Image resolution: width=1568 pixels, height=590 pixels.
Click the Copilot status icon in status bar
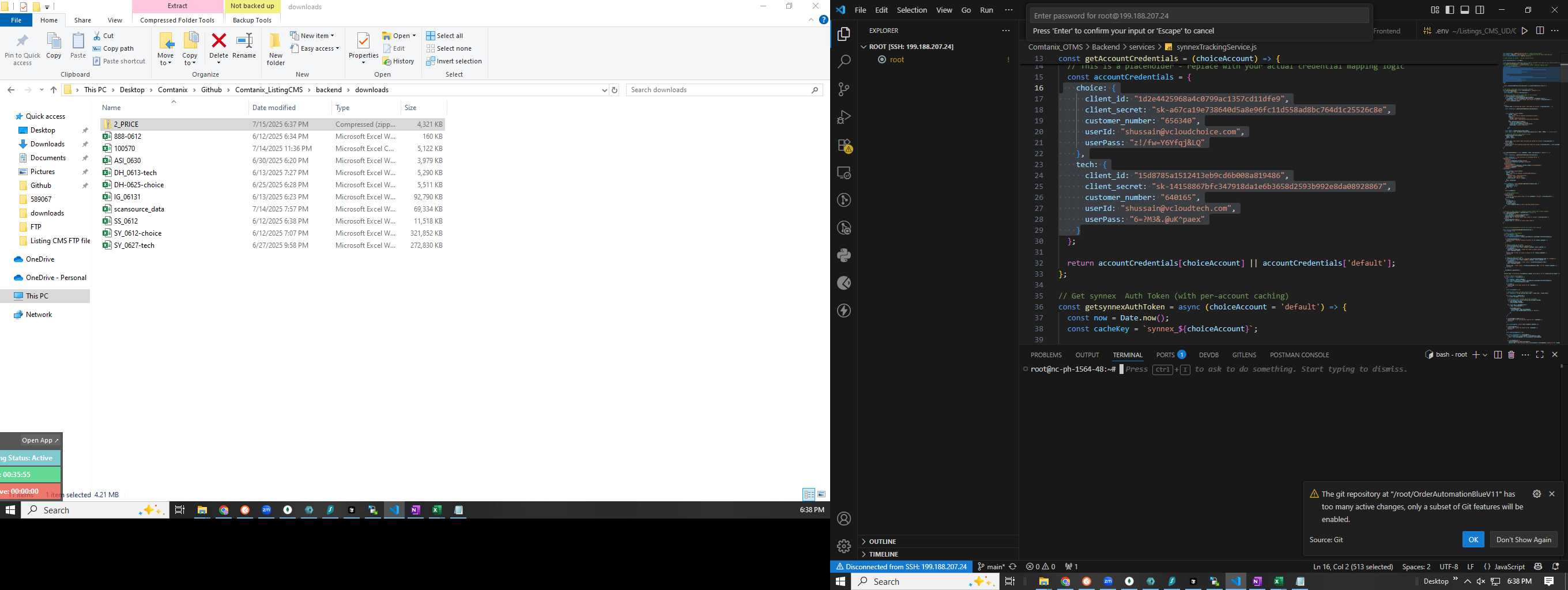click(1538, 566)
